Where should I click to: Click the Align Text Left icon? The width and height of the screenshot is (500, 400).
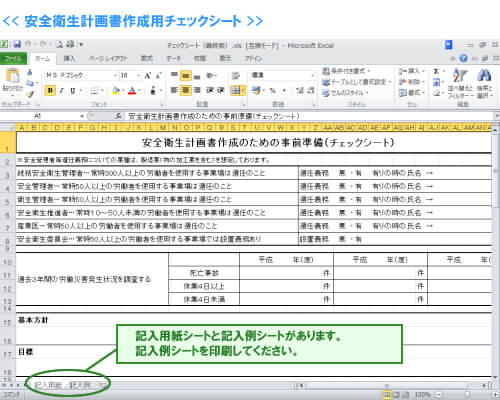(x=174, y=90)
